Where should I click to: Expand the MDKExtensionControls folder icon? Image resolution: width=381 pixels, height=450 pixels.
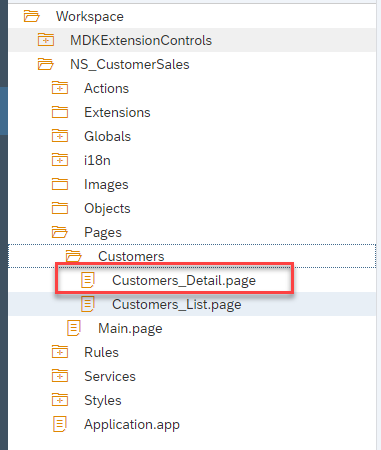coord(46,40)
